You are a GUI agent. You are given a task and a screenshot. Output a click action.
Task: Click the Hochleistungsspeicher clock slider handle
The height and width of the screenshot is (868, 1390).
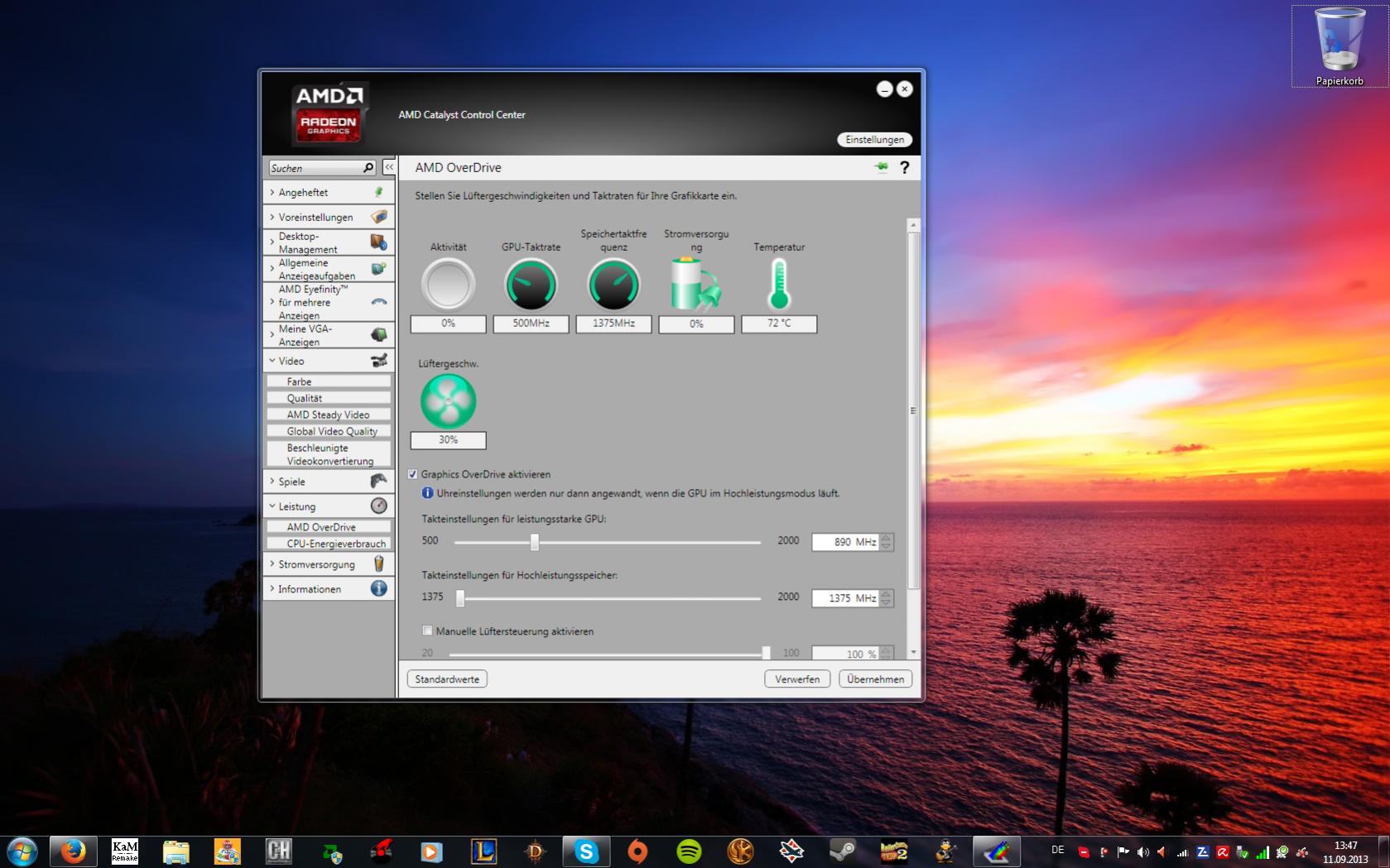click(460, 597)
